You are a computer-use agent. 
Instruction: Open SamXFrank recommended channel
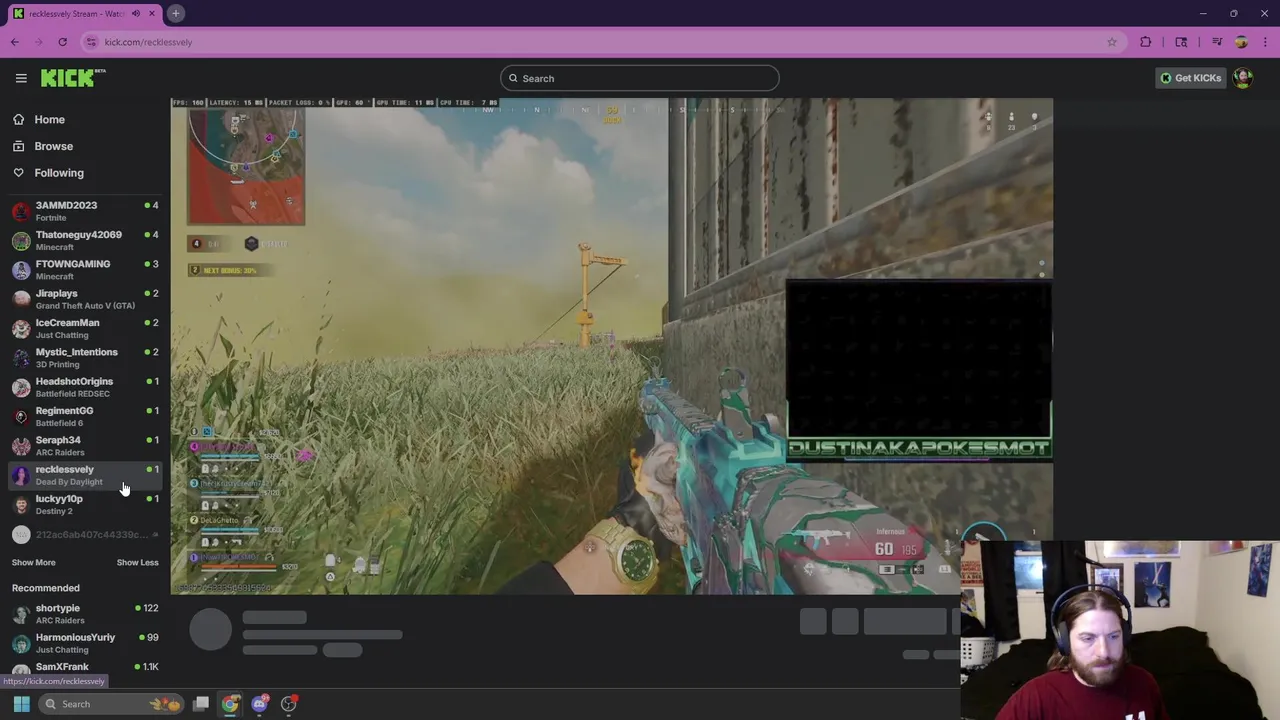pos(85,668)
